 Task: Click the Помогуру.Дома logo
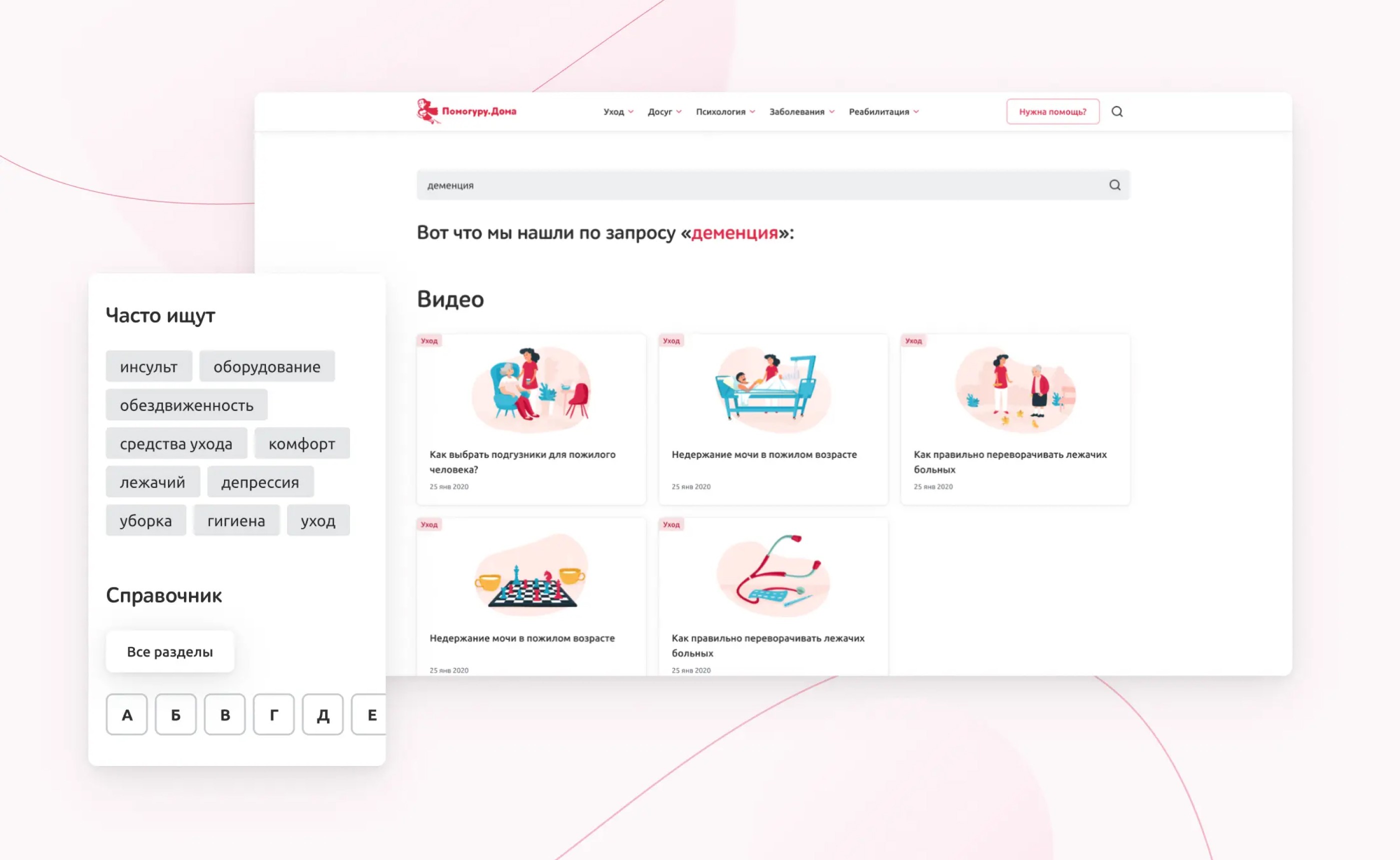pos(466,111)
